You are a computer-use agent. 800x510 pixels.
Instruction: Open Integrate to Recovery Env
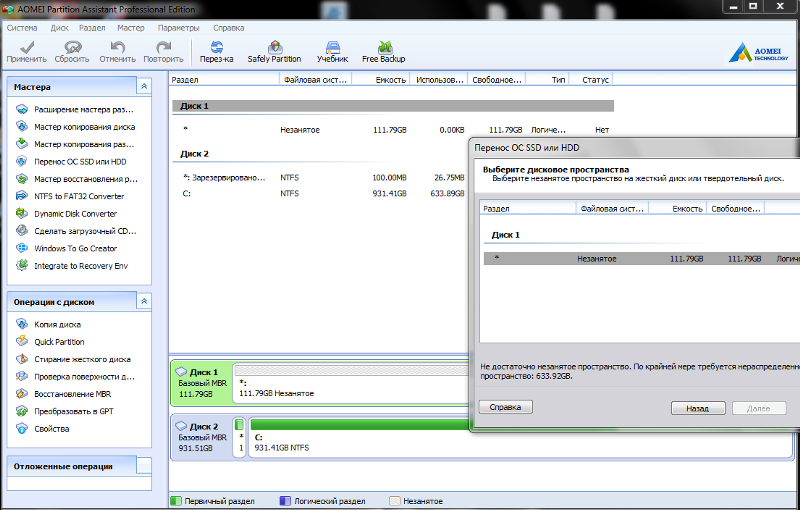tap(72, 266)
